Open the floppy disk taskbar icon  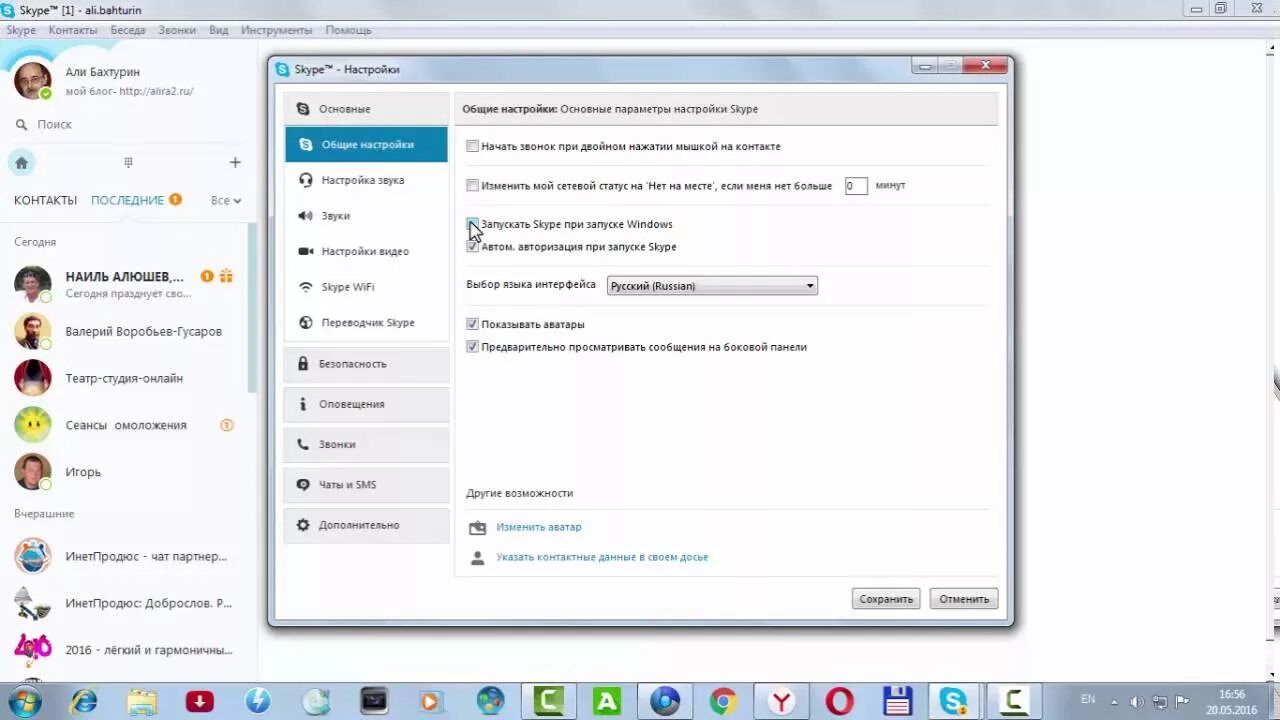click(897, 702)
